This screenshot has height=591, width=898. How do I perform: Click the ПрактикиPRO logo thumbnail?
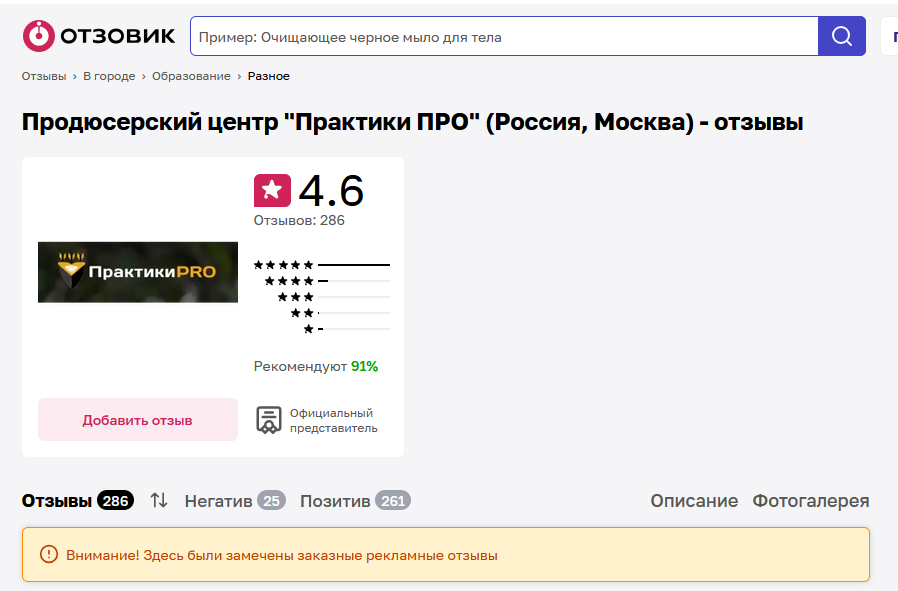click(138, 272)
